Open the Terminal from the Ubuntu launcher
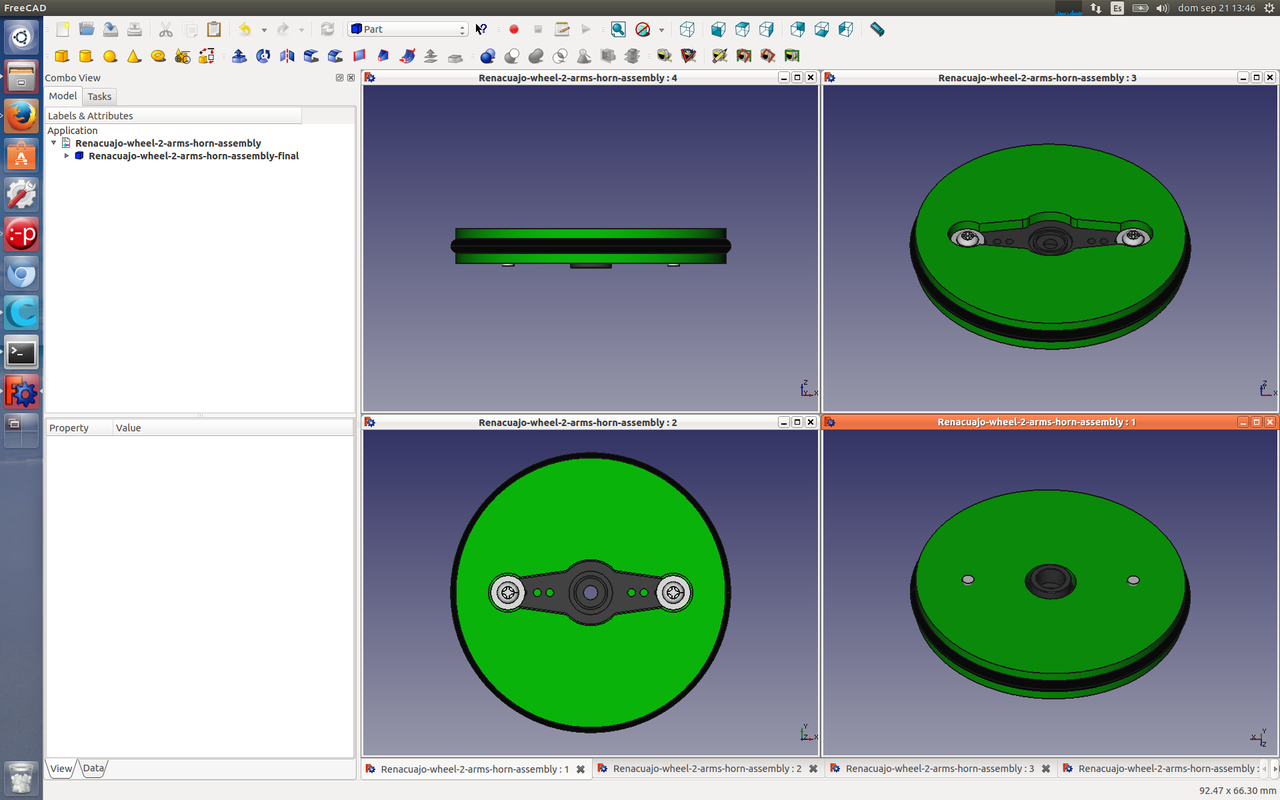Screen dimensions: 1280x800 21,352
